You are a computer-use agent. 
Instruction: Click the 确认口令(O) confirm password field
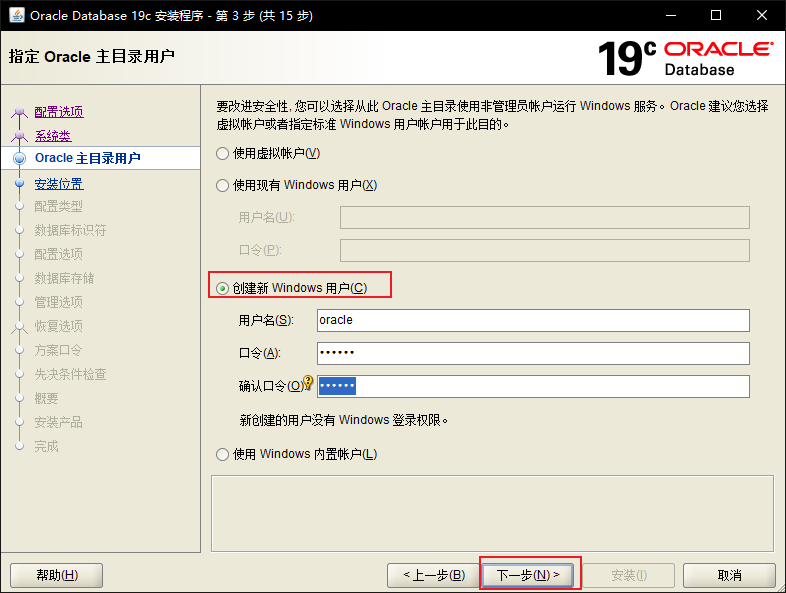pos(533,386)
